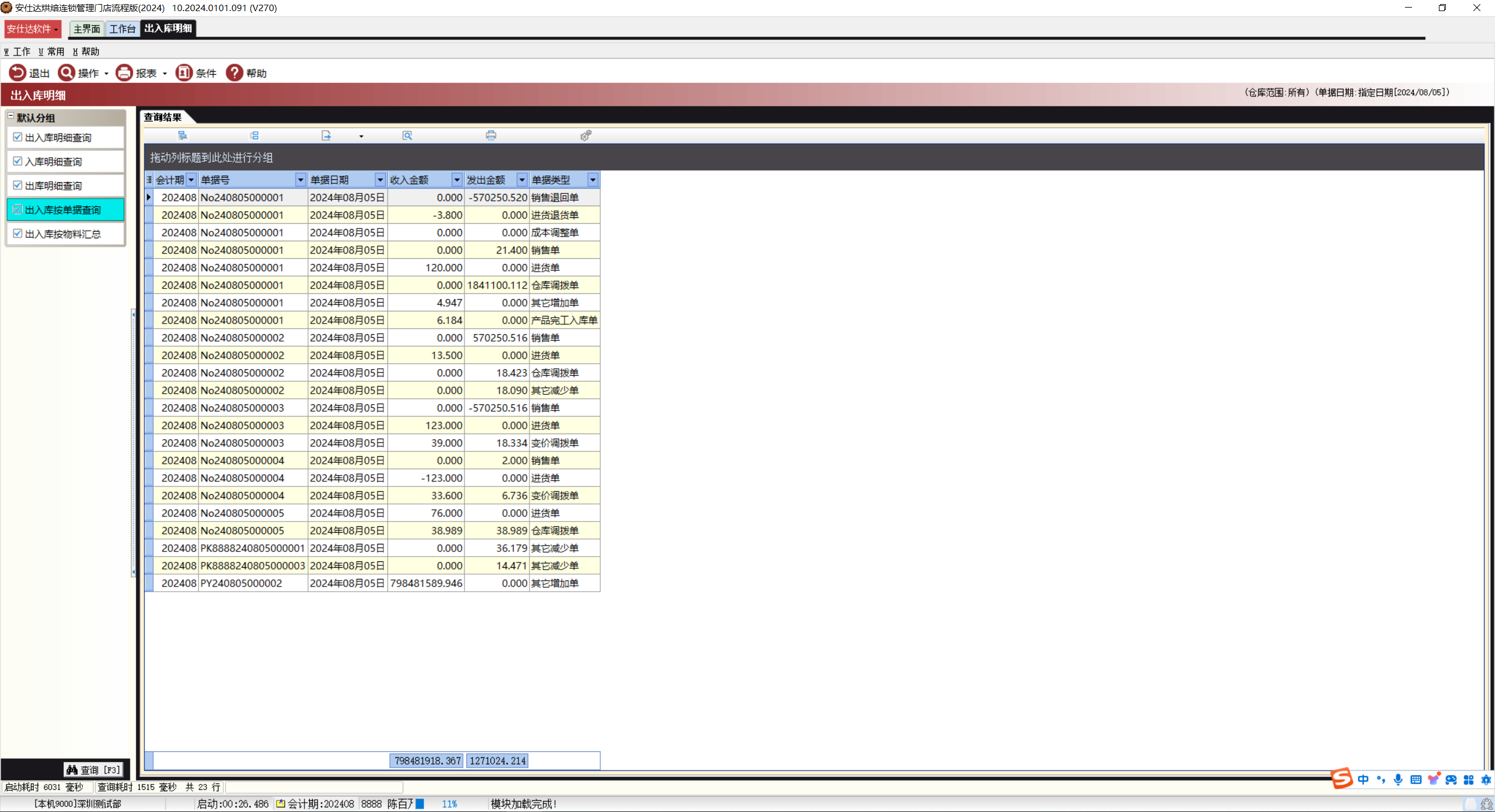Click the expand-all tree icon in results toolbar

[182, 136]
